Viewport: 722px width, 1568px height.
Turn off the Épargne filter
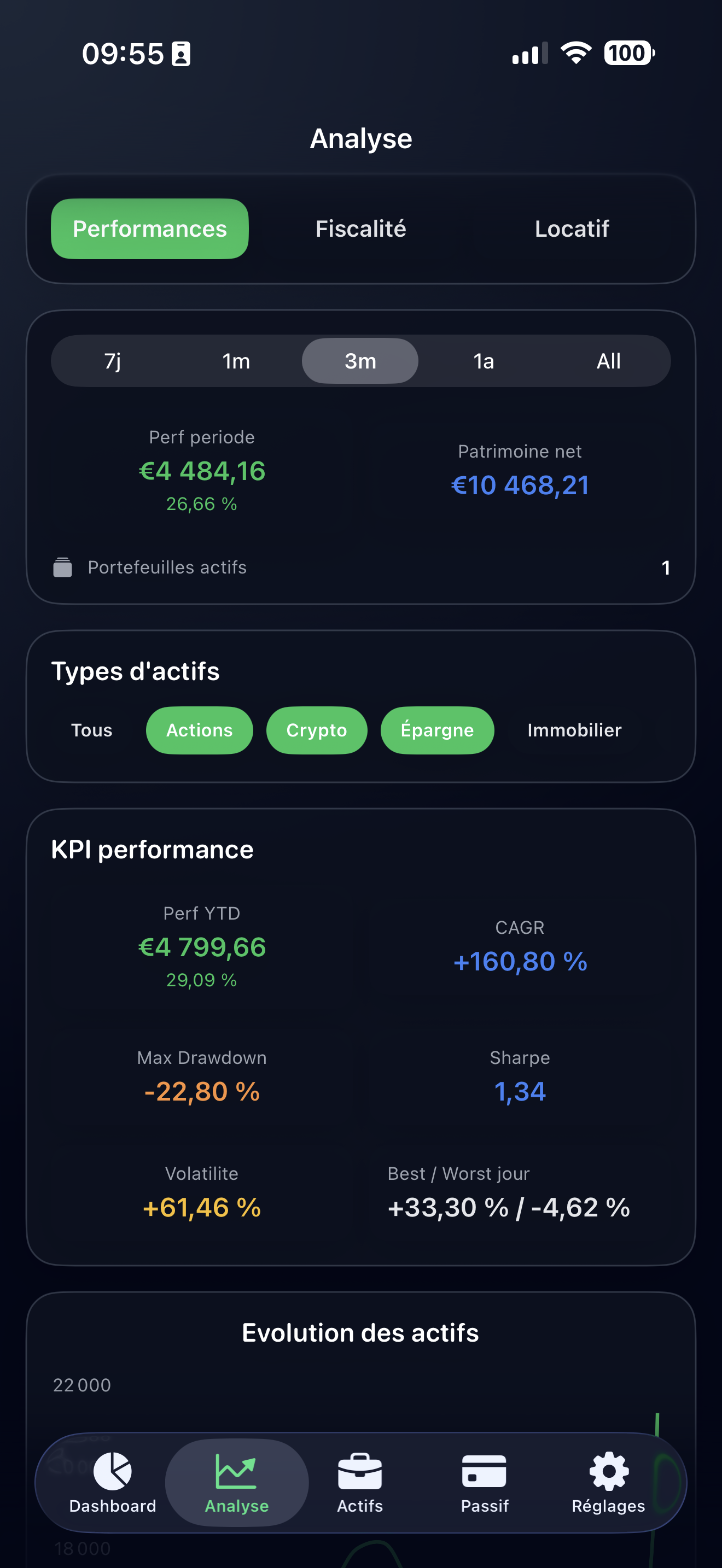pos(436,730)
